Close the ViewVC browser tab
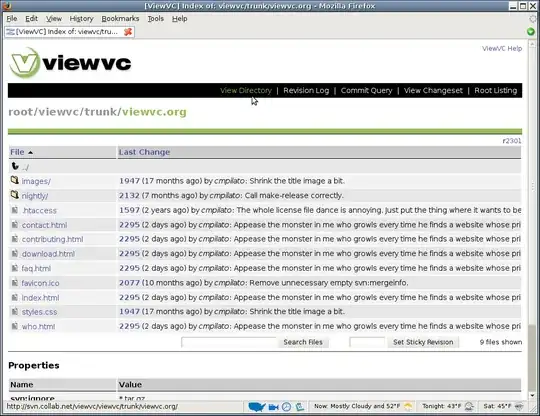The image size is (540, 416). [128, 32]
